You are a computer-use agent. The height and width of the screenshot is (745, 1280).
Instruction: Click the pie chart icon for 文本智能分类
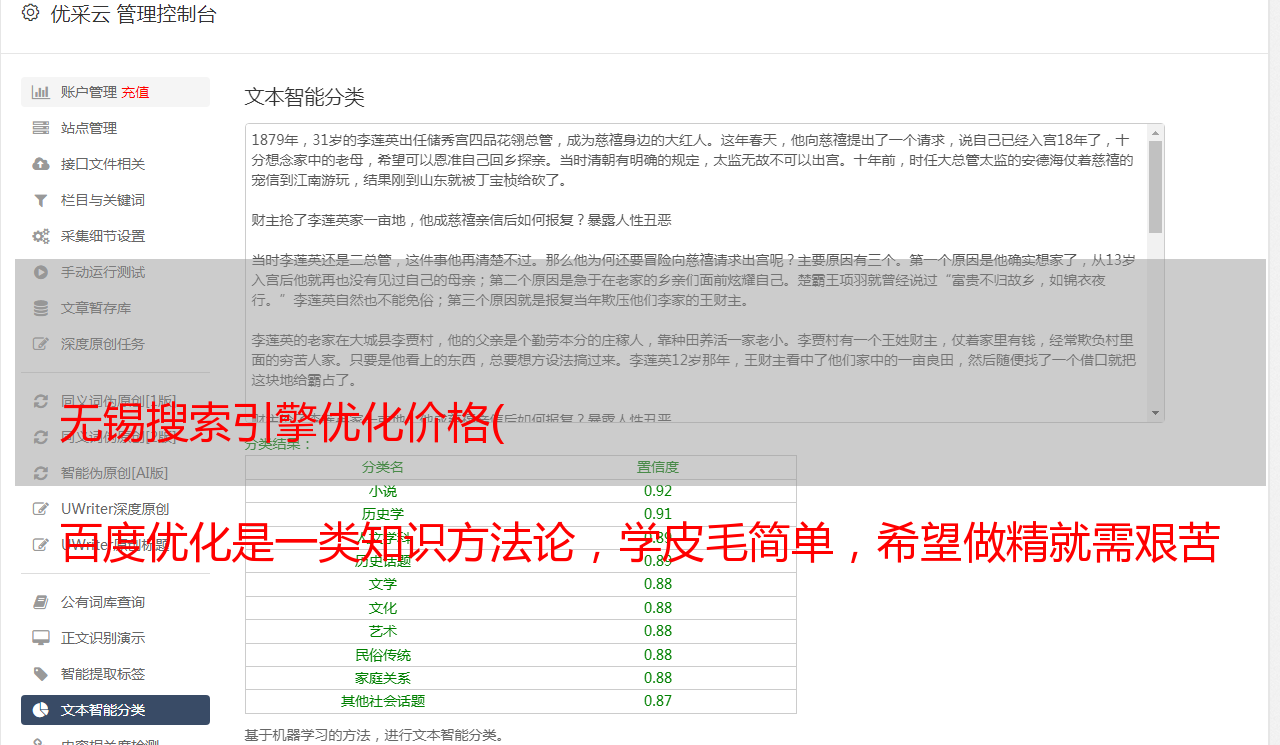click(41, 710)
